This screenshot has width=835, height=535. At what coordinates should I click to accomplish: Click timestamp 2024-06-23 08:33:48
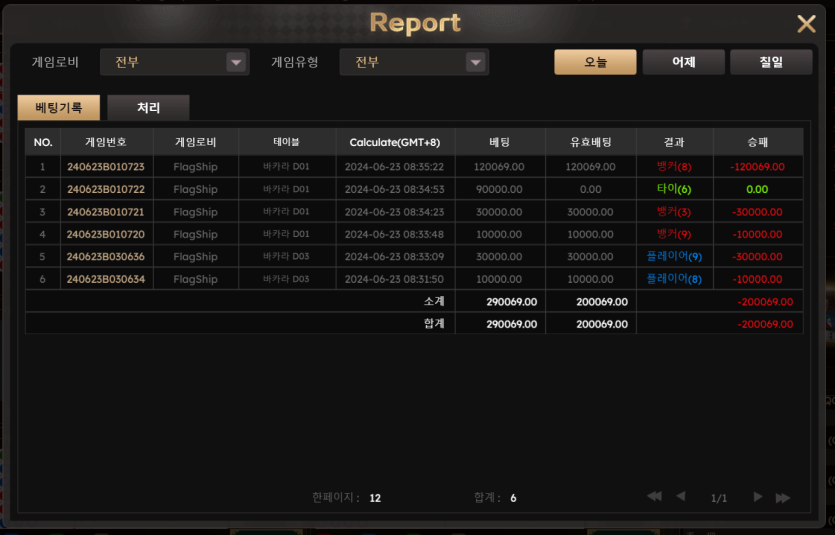[395, 234]
